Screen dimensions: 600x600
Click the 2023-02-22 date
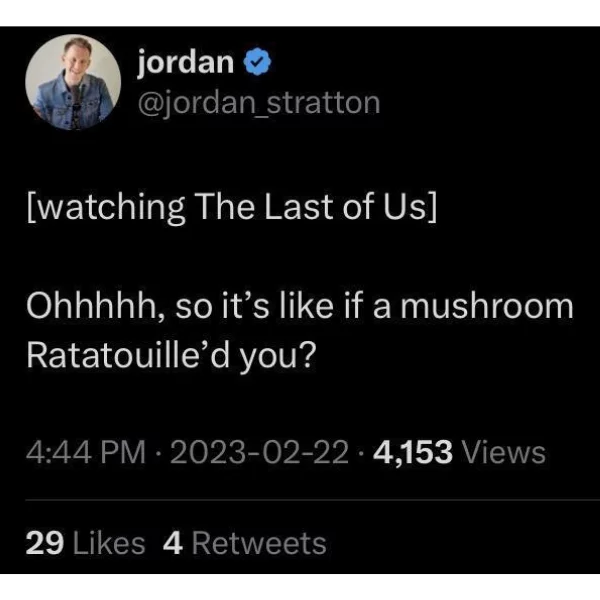click(x=259, y=452)
